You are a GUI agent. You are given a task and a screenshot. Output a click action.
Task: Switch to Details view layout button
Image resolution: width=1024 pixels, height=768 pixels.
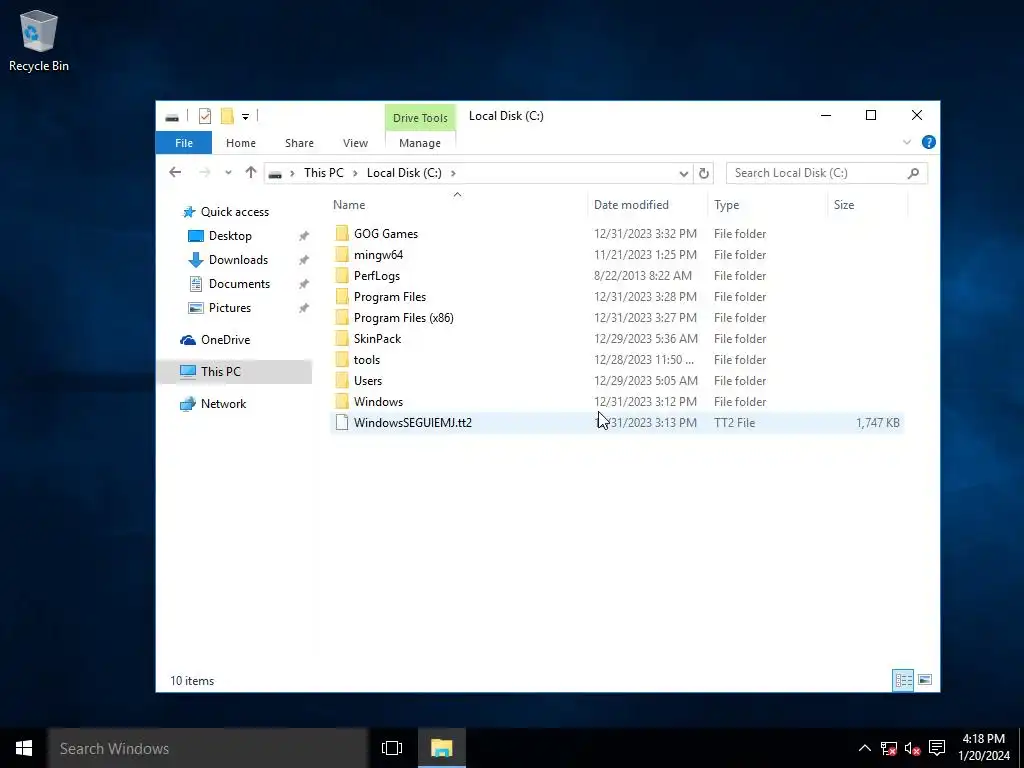pos(903,680)
